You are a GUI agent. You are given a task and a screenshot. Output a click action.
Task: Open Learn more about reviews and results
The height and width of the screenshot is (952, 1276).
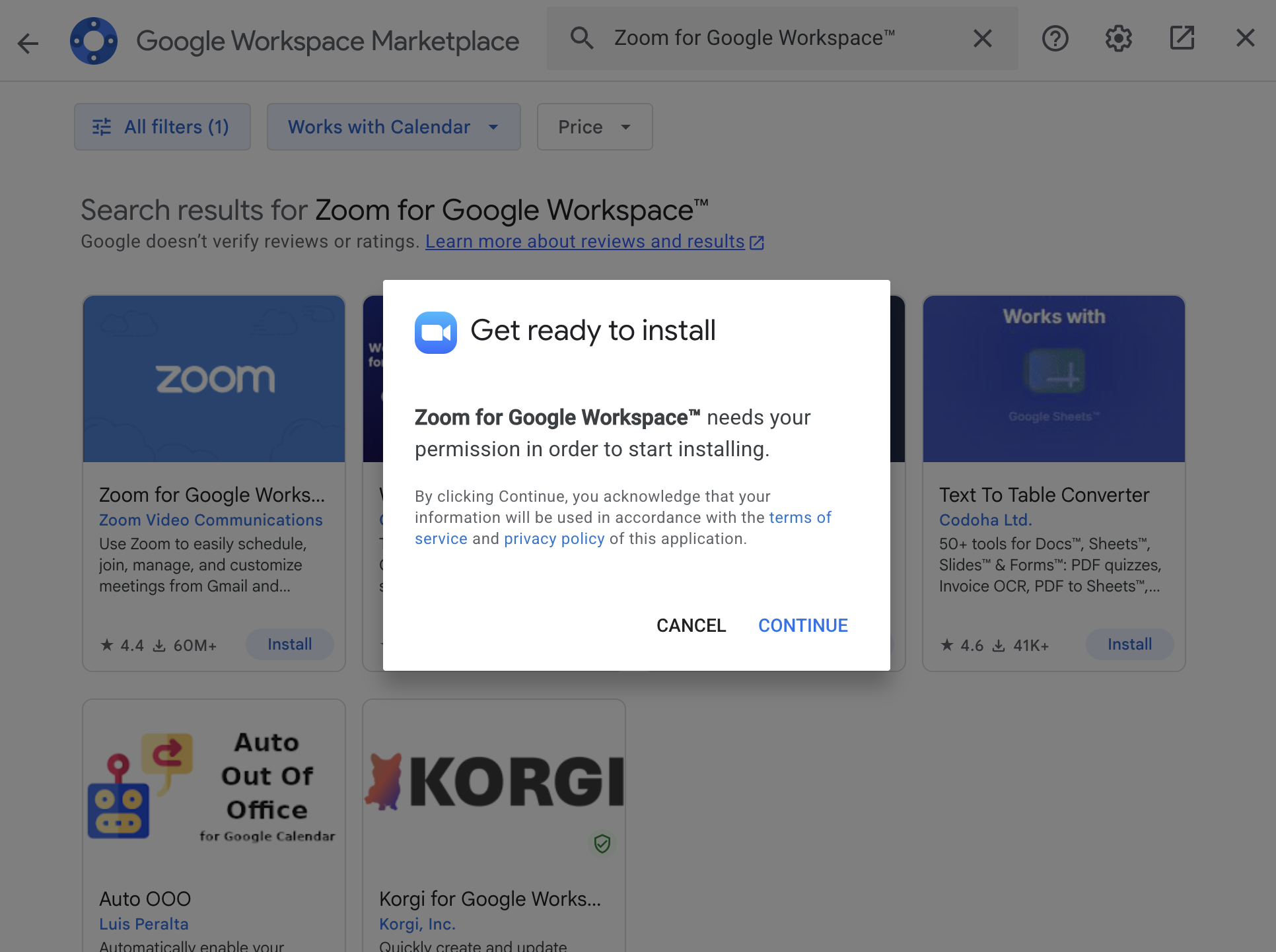[x=594, y=242]
